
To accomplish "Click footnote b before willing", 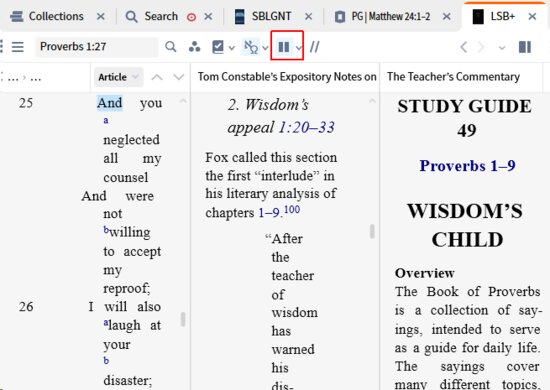I will tap(106, 230).
